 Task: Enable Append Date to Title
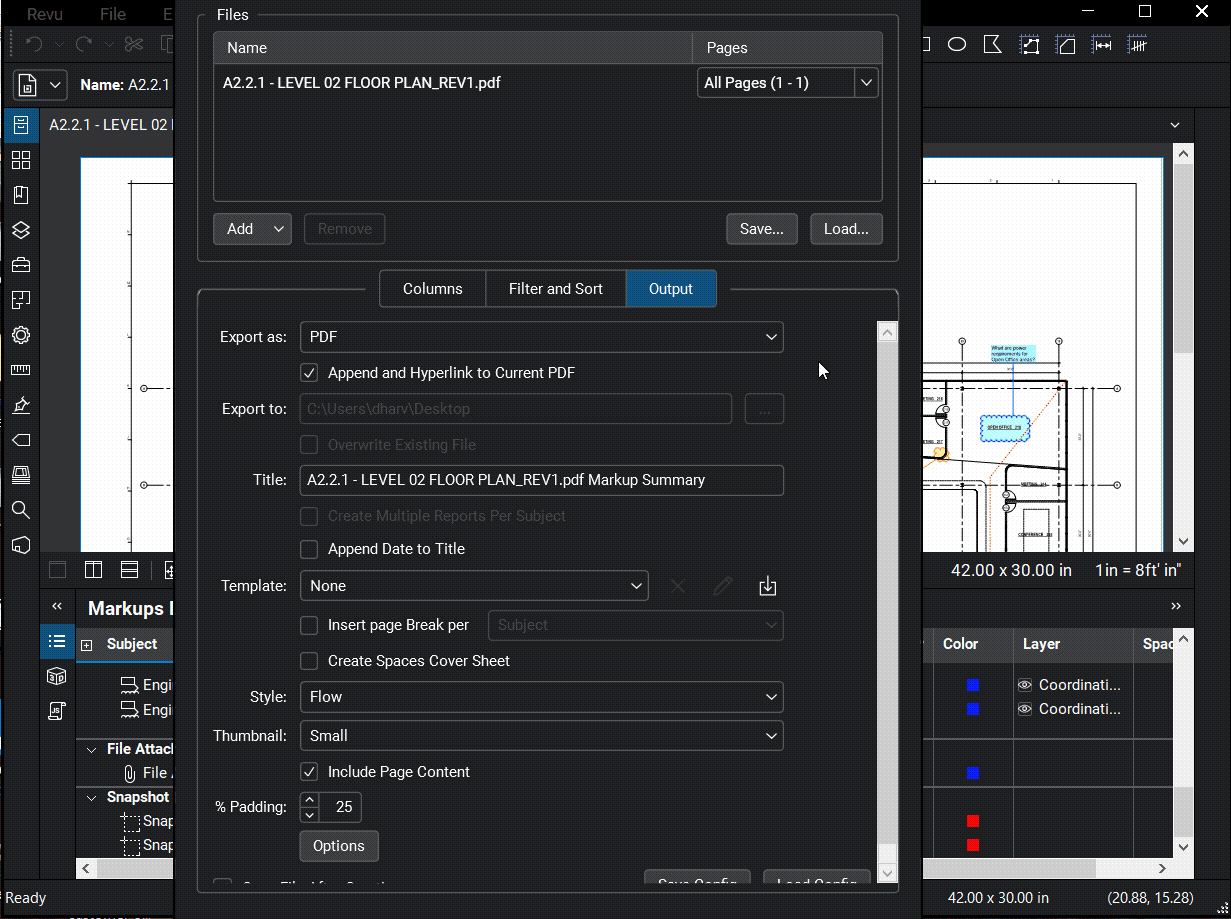[x=309, y=548]
